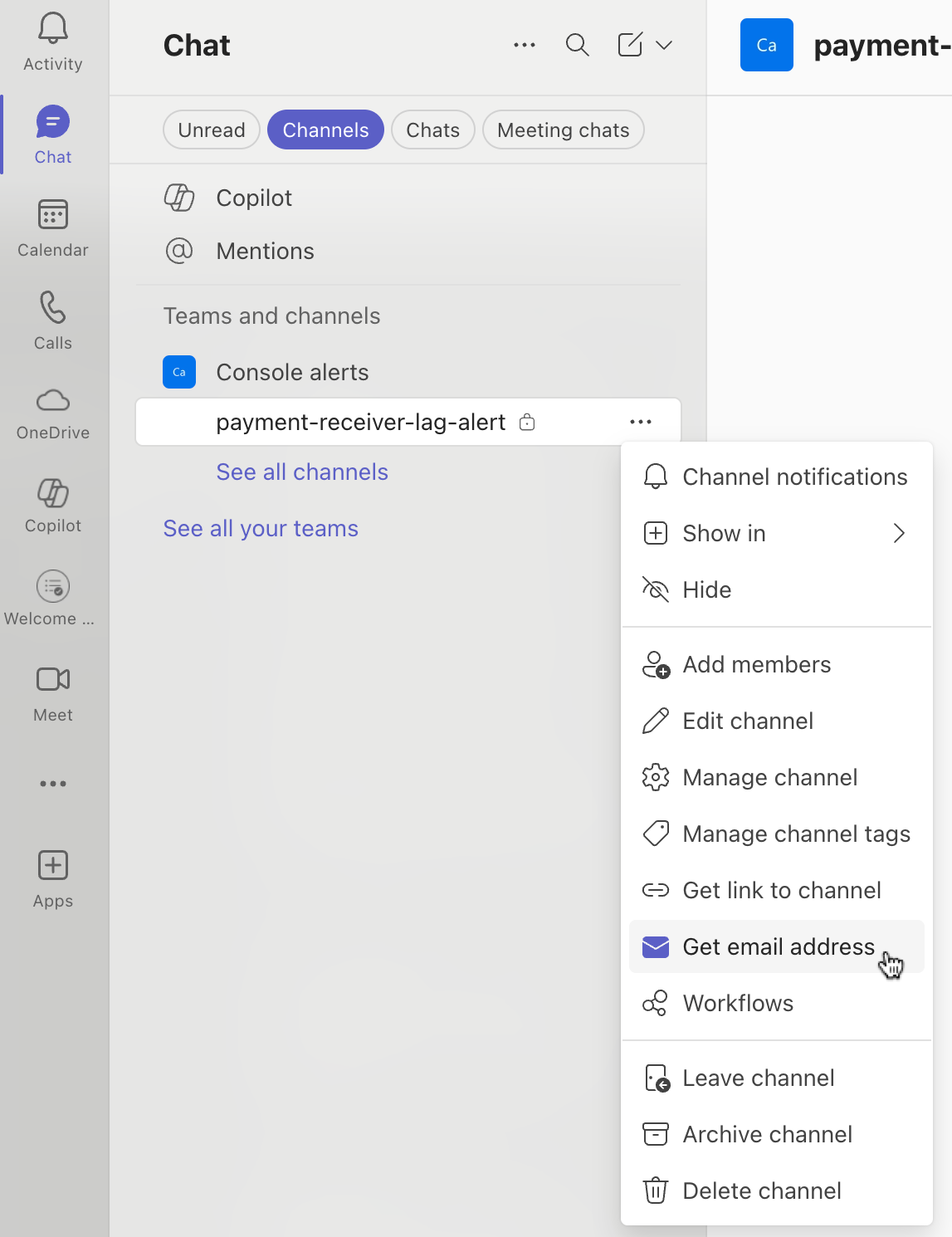Choose Delete channel

(x=777, y=1191)
